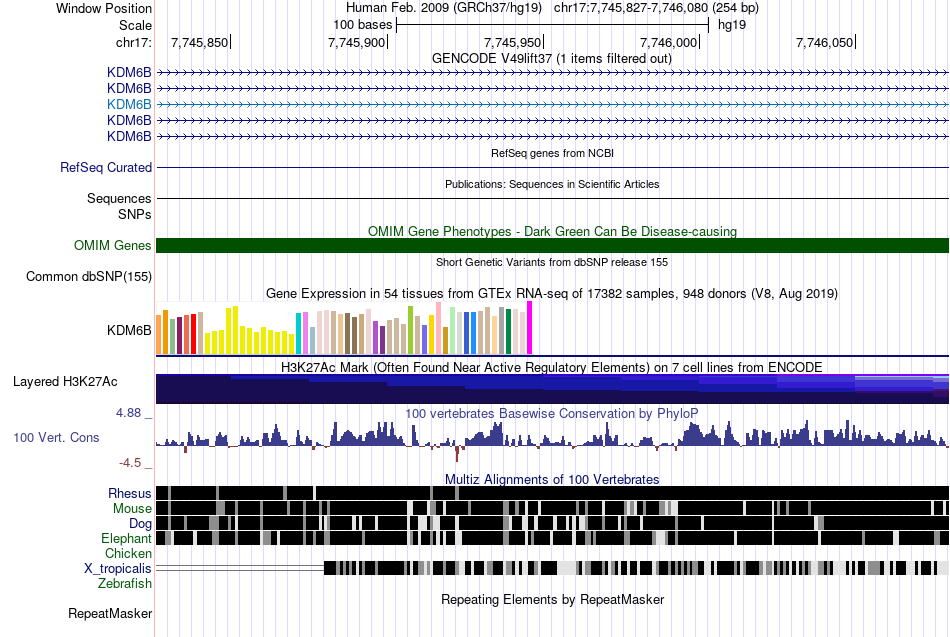
Task: Click the bottommost KDM6B GENCODE transcript label
Action: pos(129,136)
